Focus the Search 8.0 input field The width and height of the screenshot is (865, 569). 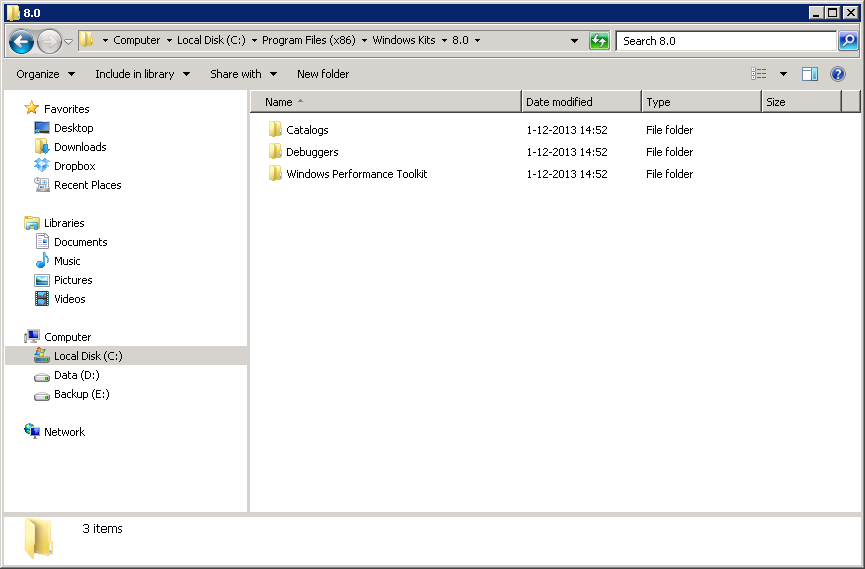[x=725, y=41]
